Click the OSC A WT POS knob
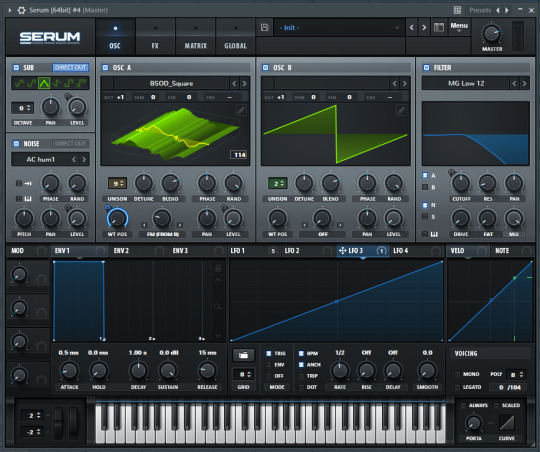Image resolution: width=540 pixels, height=452 pixels. click(117, 218)
